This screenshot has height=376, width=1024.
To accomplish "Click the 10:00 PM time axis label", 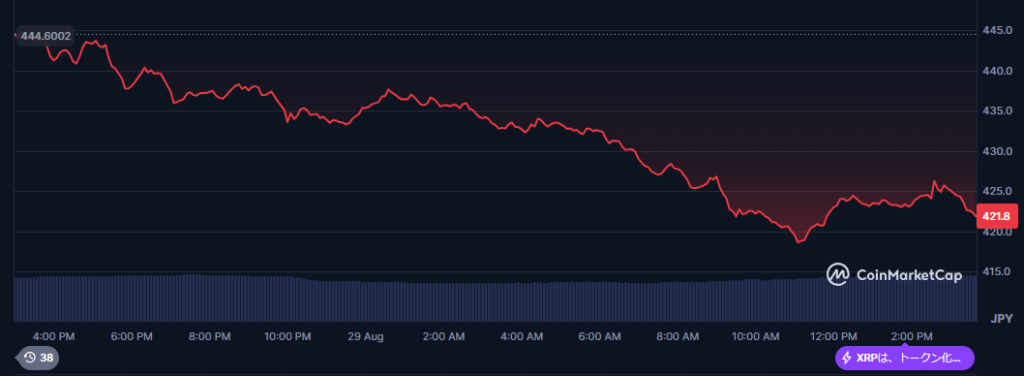I will 287,337.
